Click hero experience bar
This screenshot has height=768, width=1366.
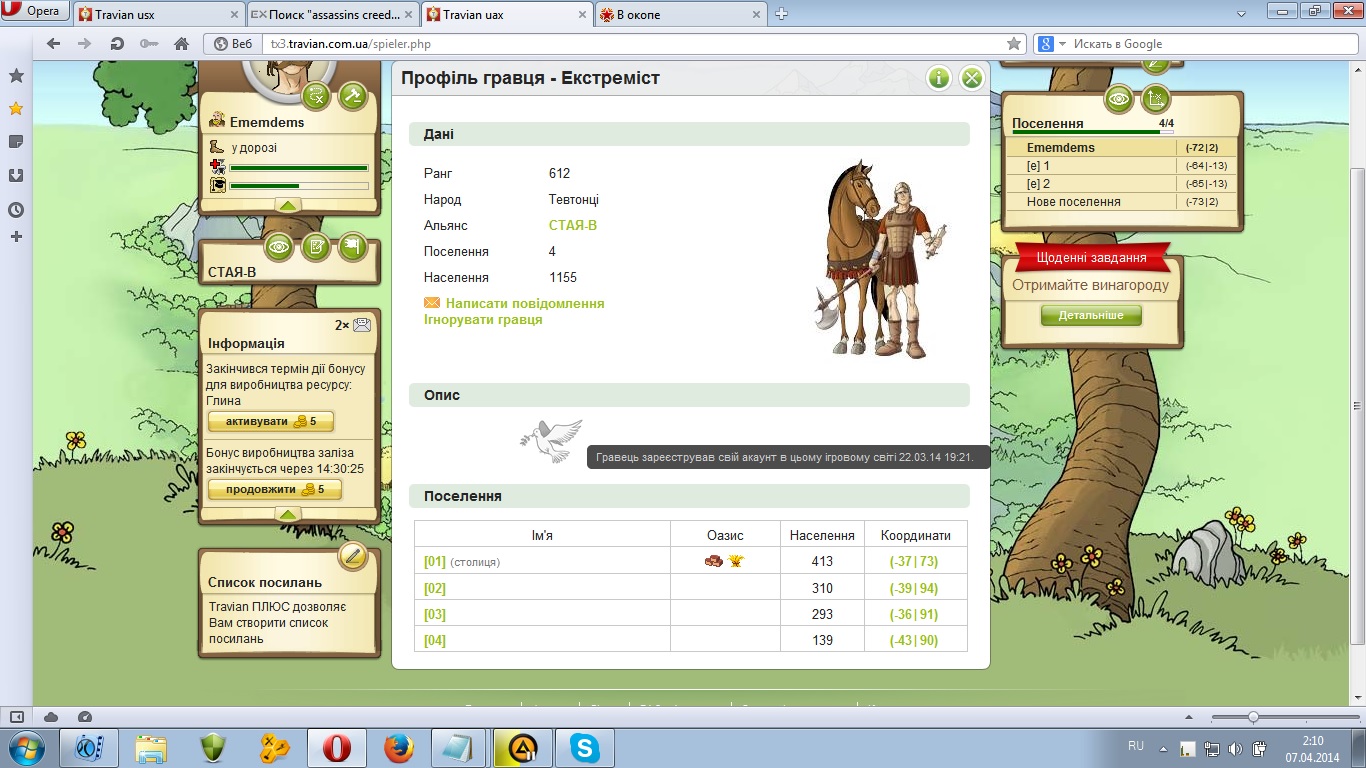click(x=299, y=186)
